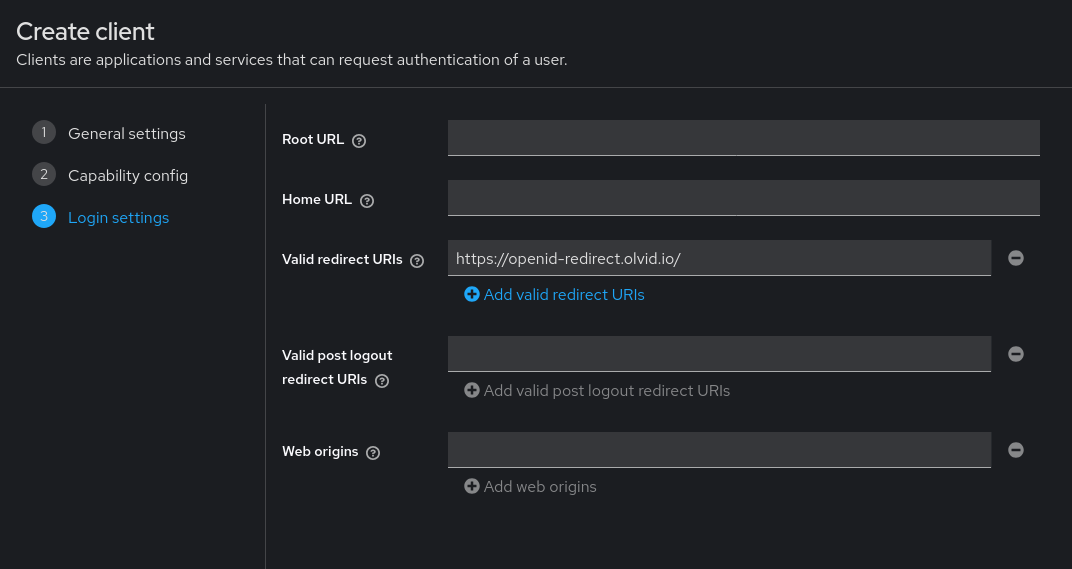Show help for post logout redirect URIs

(382, 381)
